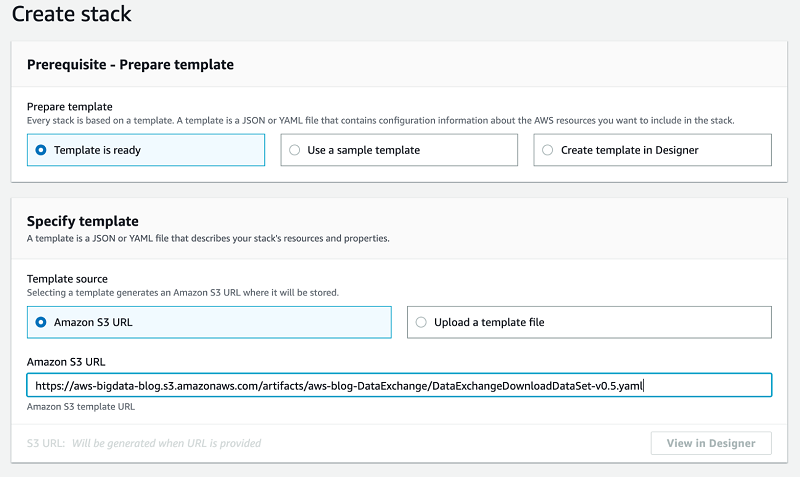Click the Create stack page title

(x=72, y=15)
